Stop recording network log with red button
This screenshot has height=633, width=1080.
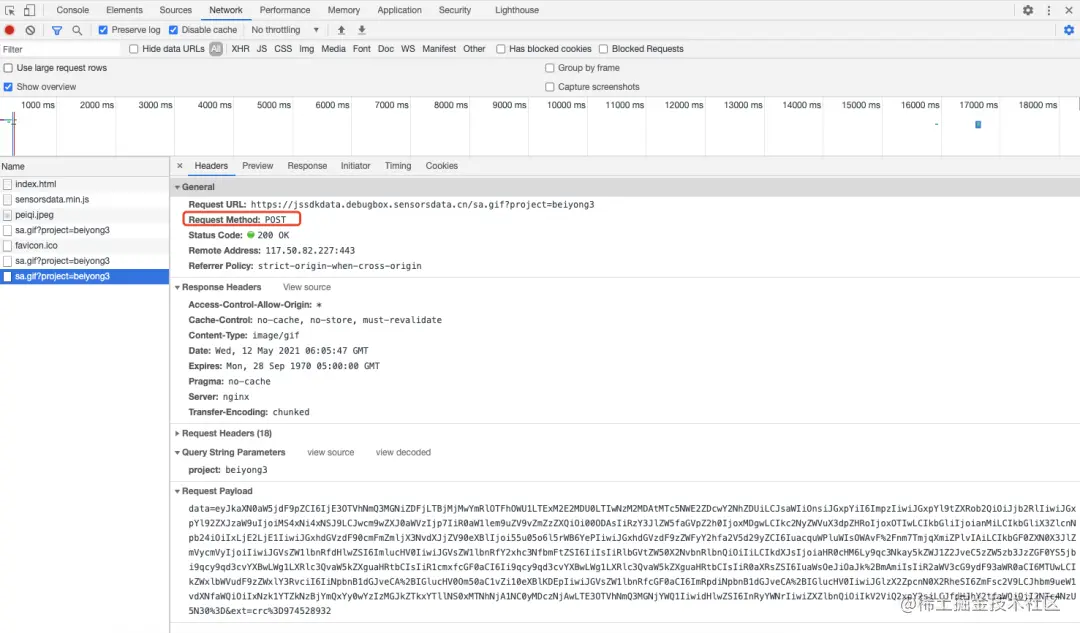click(10, 30)
